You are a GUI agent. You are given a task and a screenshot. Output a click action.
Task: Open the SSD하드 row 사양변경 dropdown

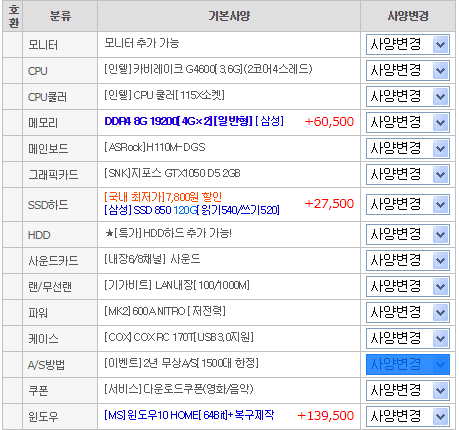click(x=408, y=204)
